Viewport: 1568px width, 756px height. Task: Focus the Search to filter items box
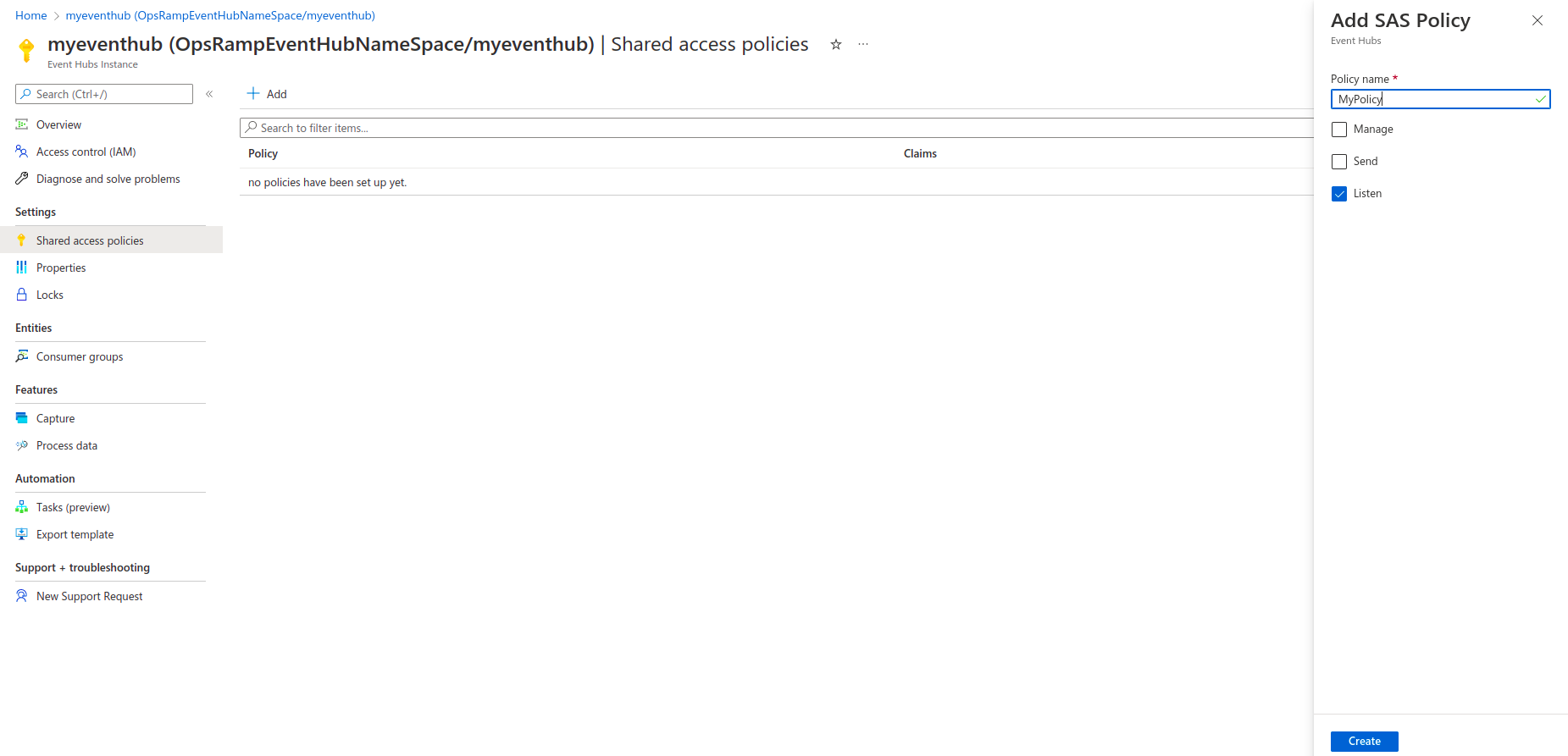tap(777, 128)
